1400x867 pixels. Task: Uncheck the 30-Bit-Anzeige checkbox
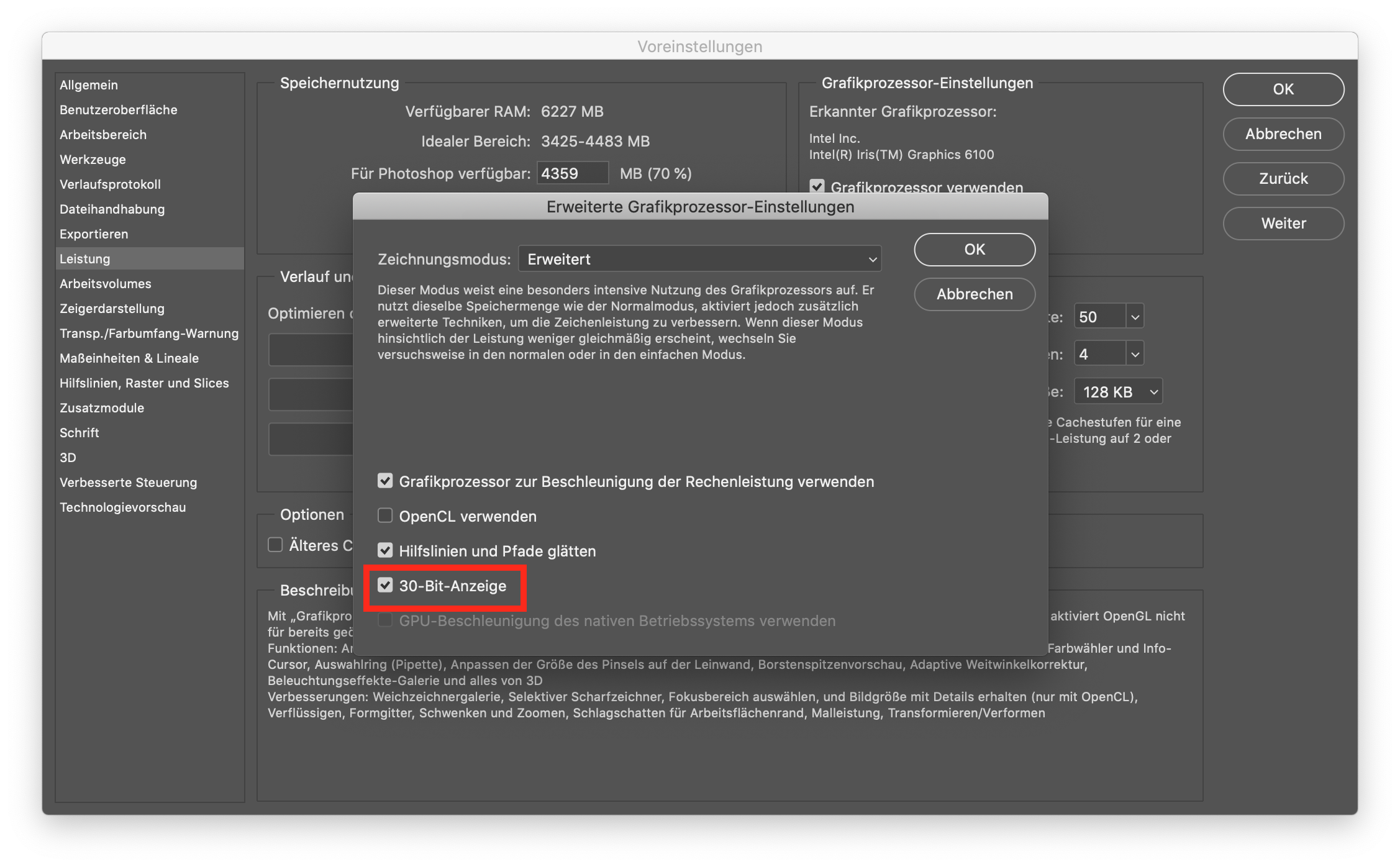click(385, 586)
